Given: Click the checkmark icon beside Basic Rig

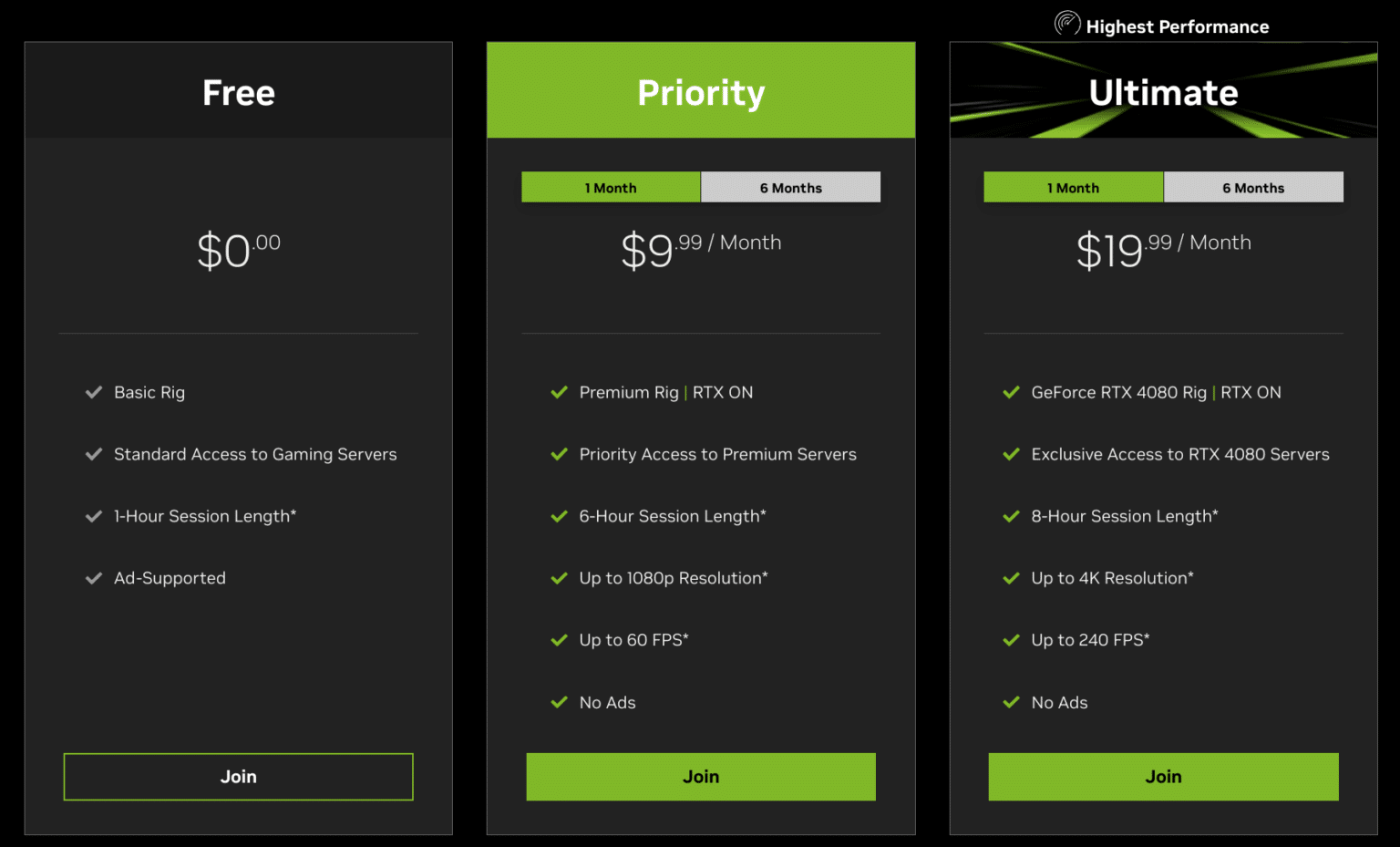Looking at the screenshot, I should click(94, 392).
